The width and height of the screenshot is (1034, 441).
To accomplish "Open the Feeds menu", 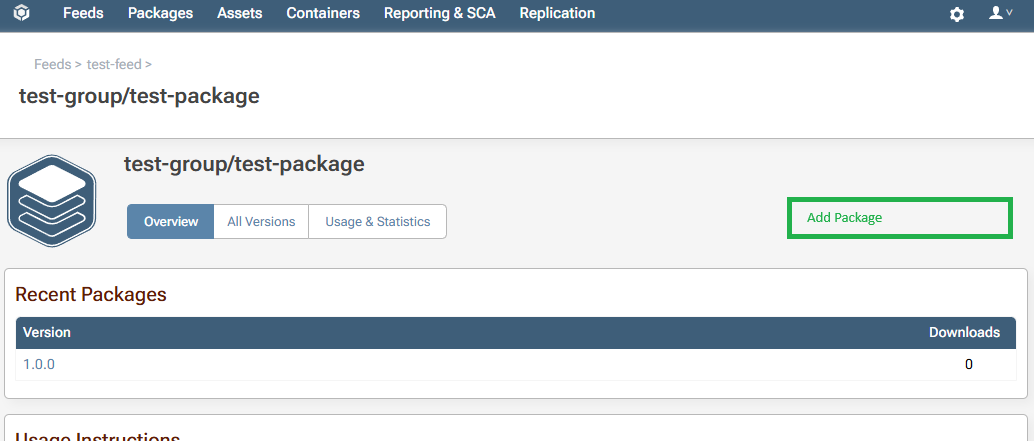I will (x=83, y=14).
